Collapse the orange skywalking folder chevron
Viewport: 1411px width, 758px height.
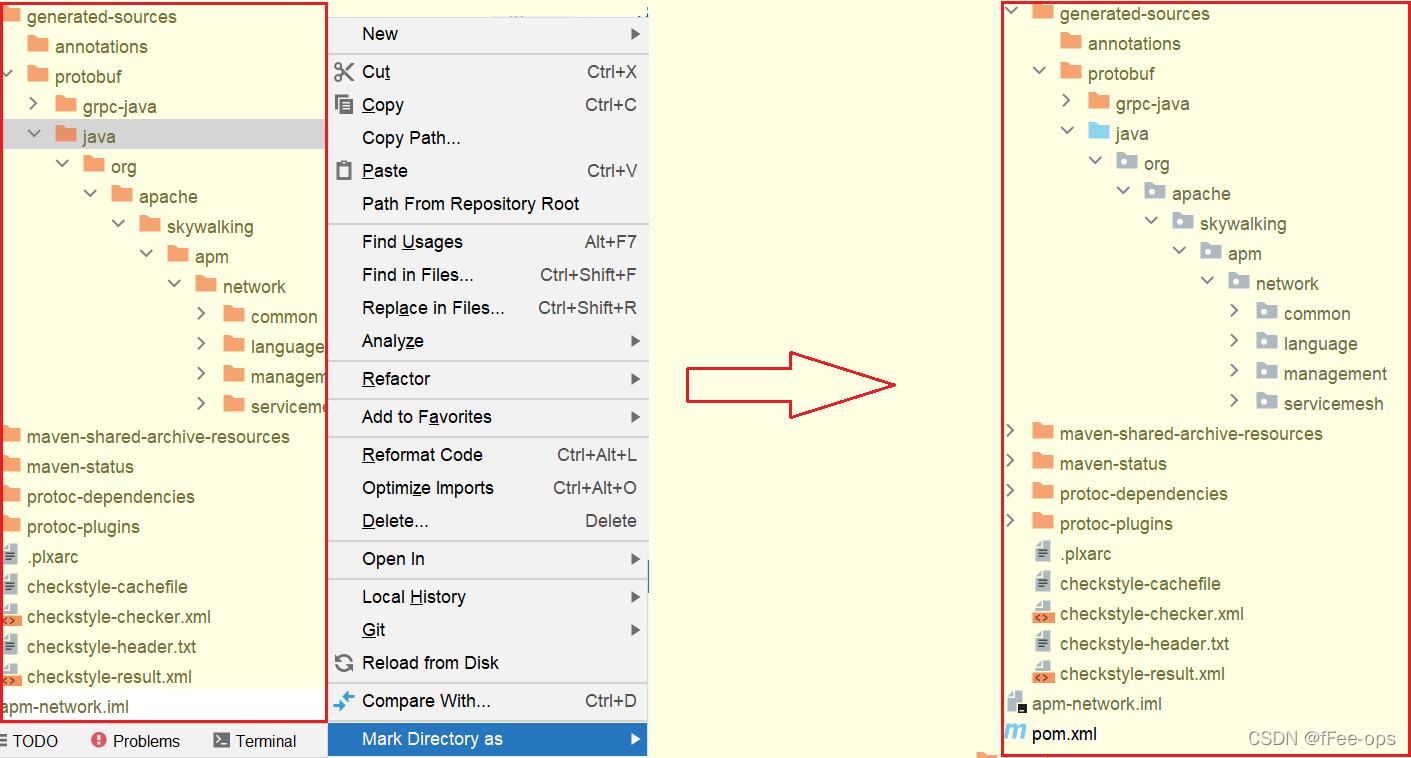118,225
